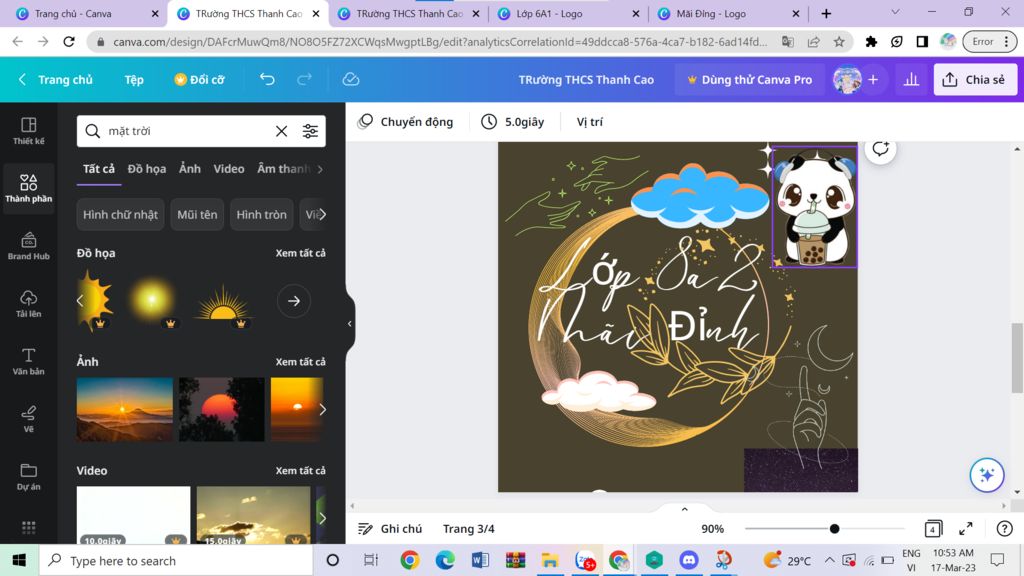
Task: Click the undo arrow
Action: tap(267, 79)
